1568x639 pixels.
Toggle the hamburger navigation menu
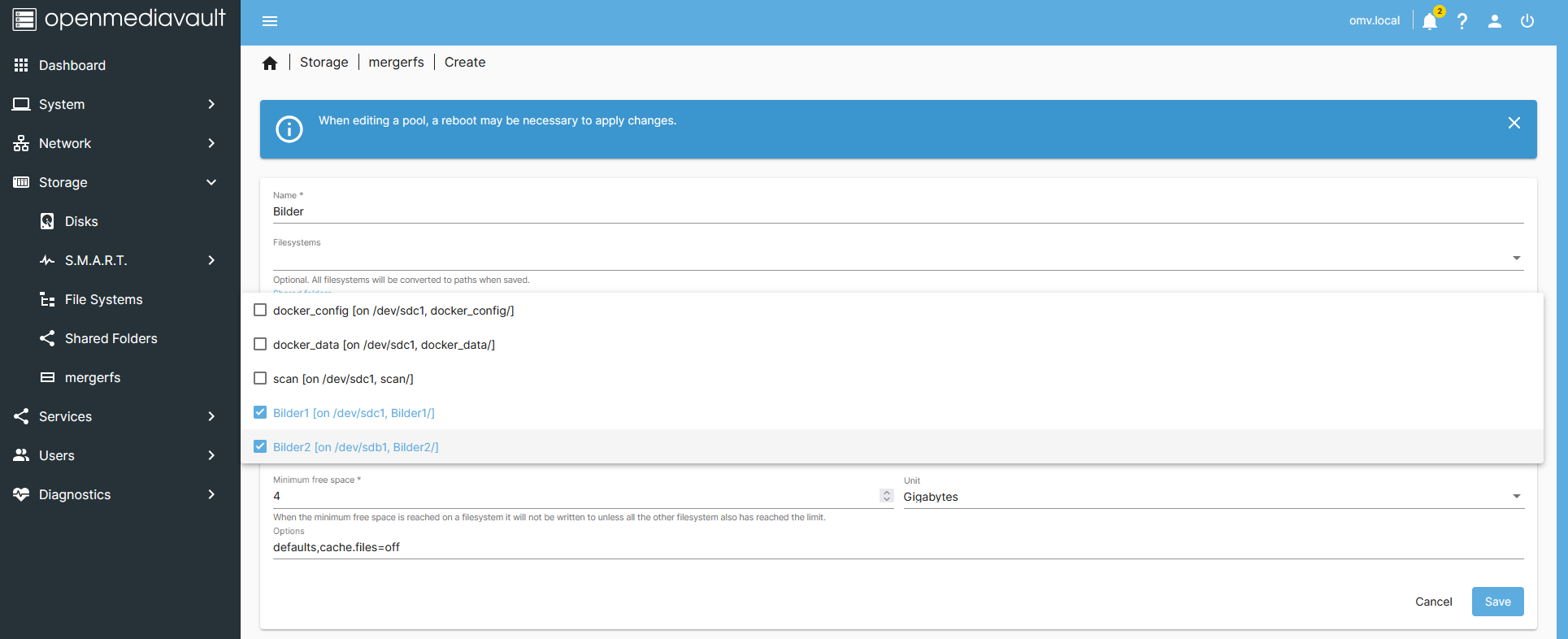tap(270, 21)
